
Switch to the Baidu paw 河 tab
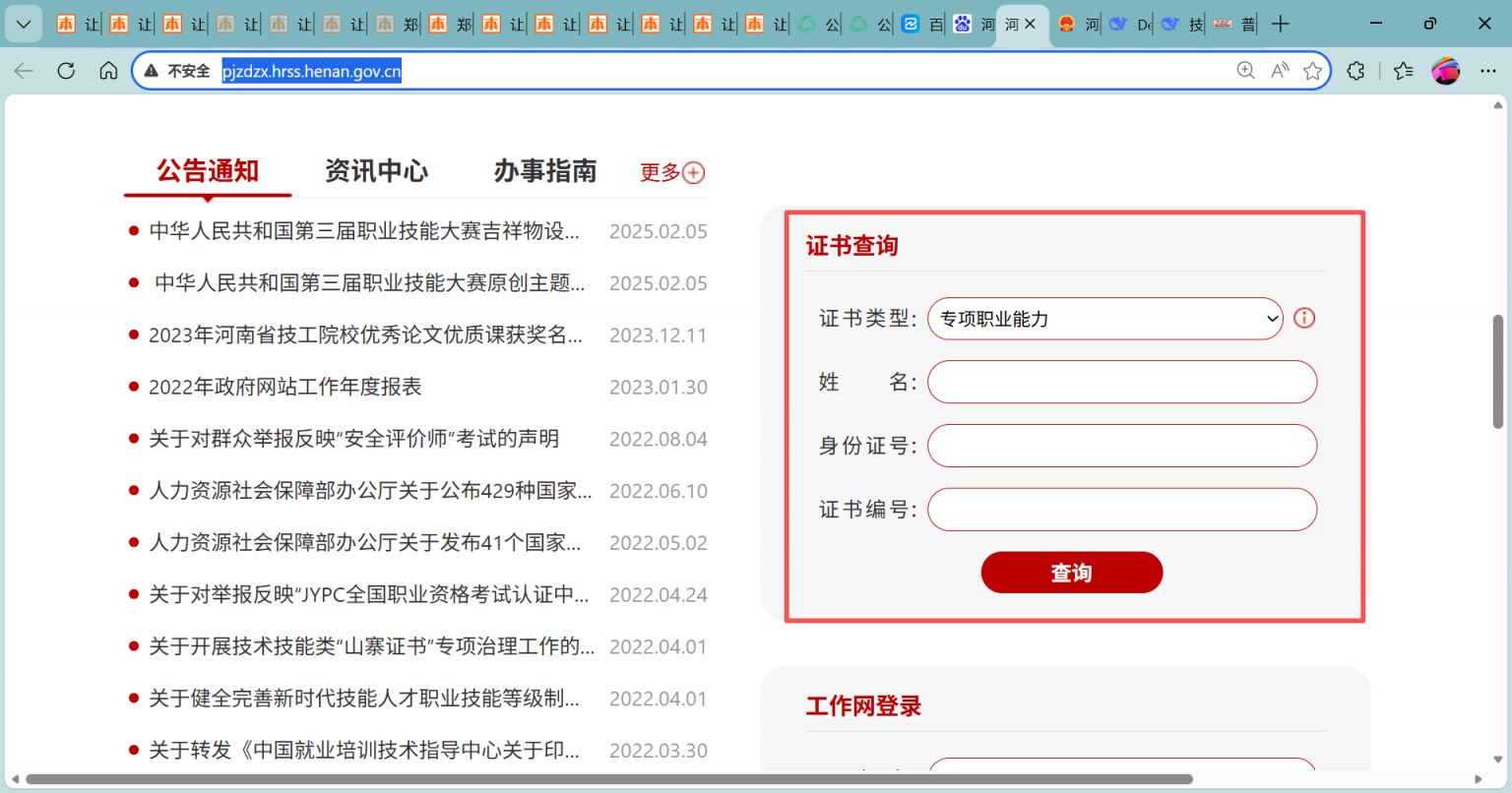coord(975,25)
